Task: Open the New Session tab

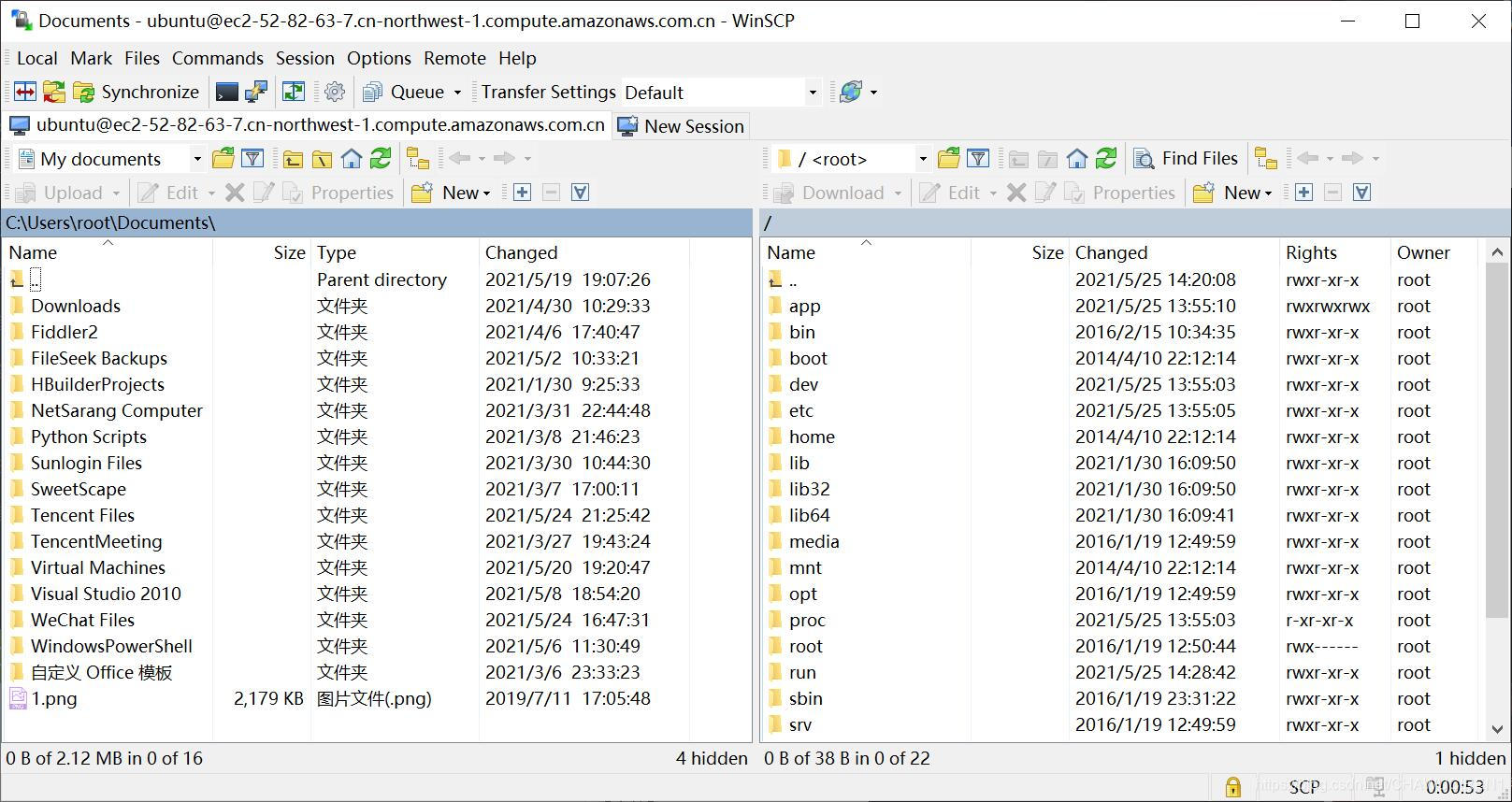Action: point(682,126)
